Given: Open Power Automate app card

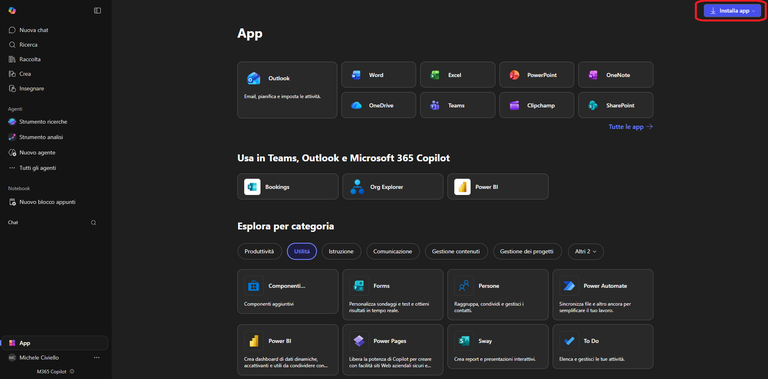Looking at the screenshot, I should tap(603, 294).
